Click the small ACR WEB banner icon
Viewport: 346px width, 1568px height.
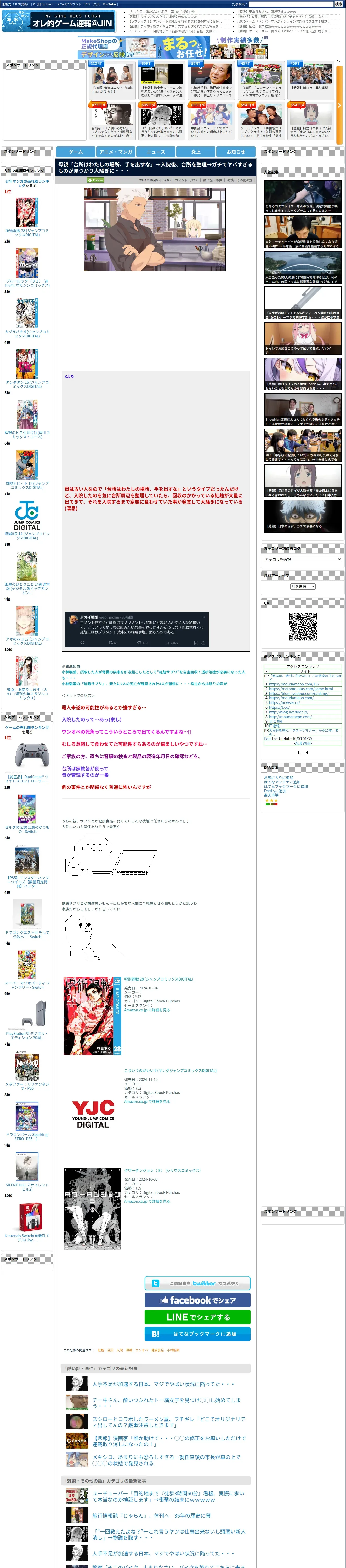303,752
